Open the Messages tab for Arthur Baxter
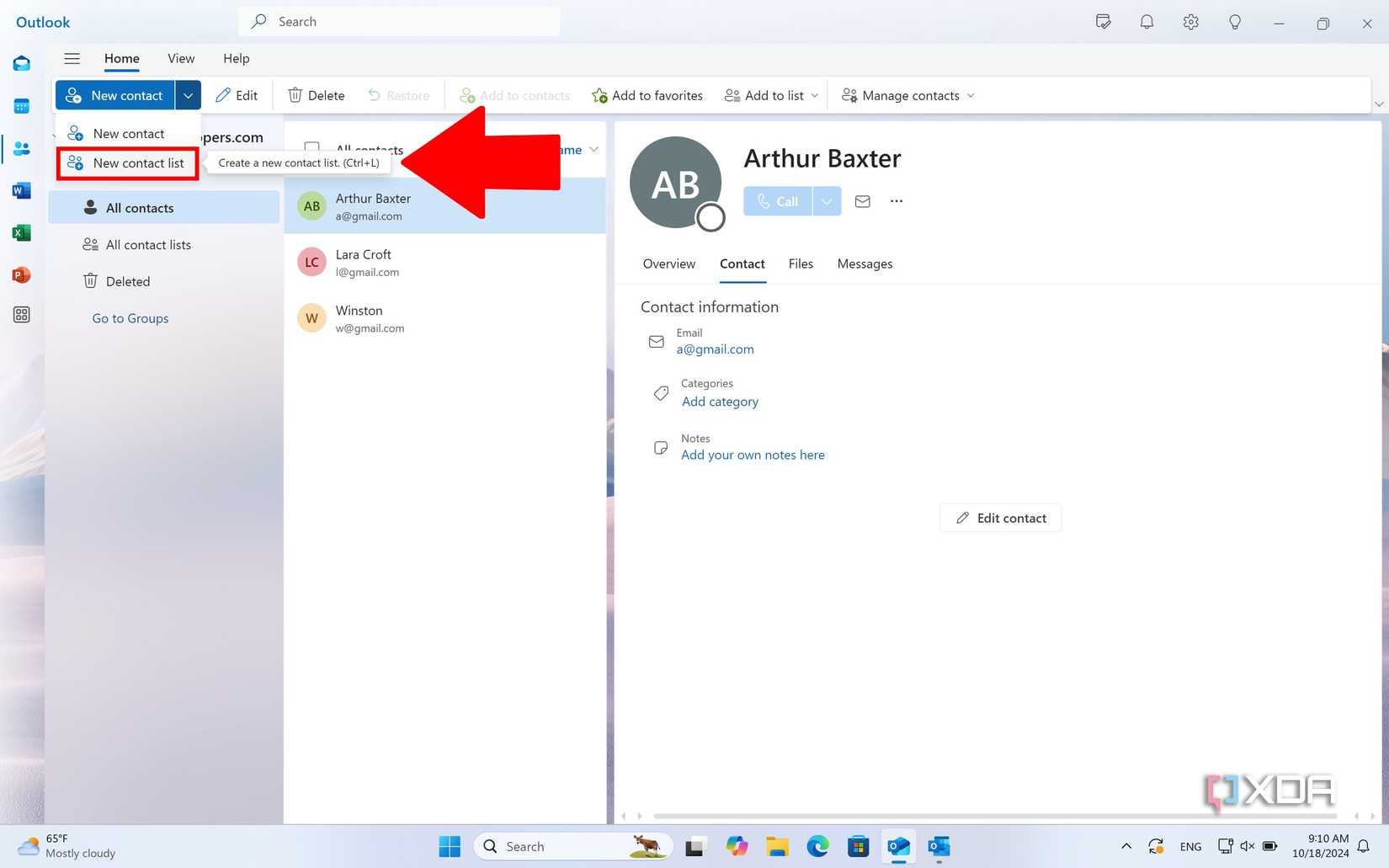 pos(865,264)
